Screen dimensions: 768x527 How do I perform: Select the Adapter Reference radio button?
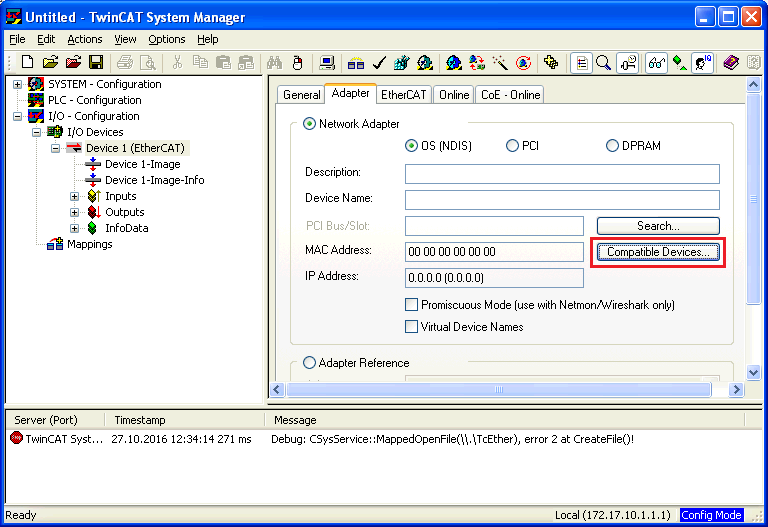pyautogui.click(x=309, y=363)
